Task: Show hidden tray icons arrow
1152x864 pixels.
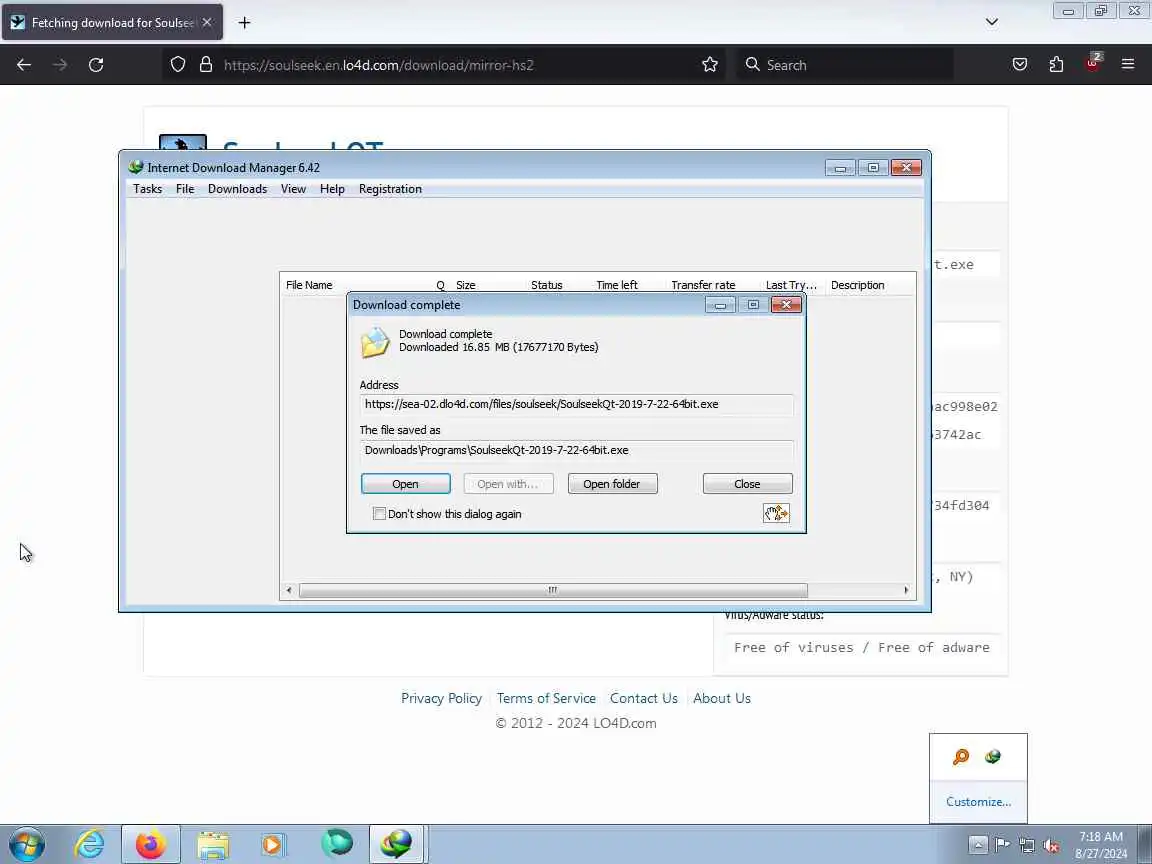Action: click(978, 845)
